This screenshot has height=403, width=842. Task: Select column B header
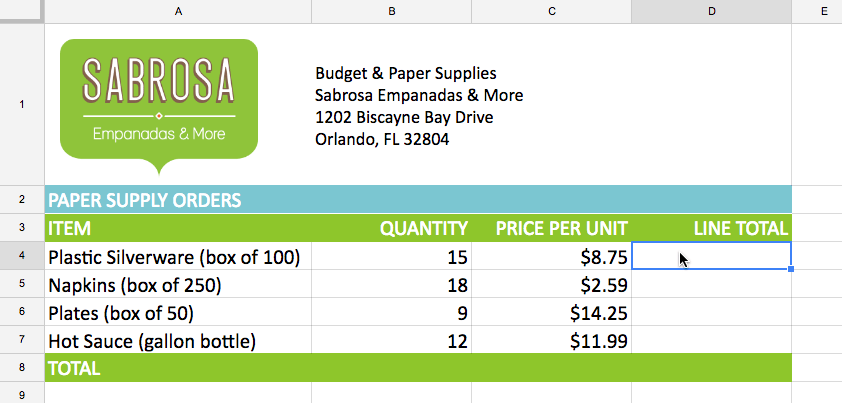click(x=391, y=11)
